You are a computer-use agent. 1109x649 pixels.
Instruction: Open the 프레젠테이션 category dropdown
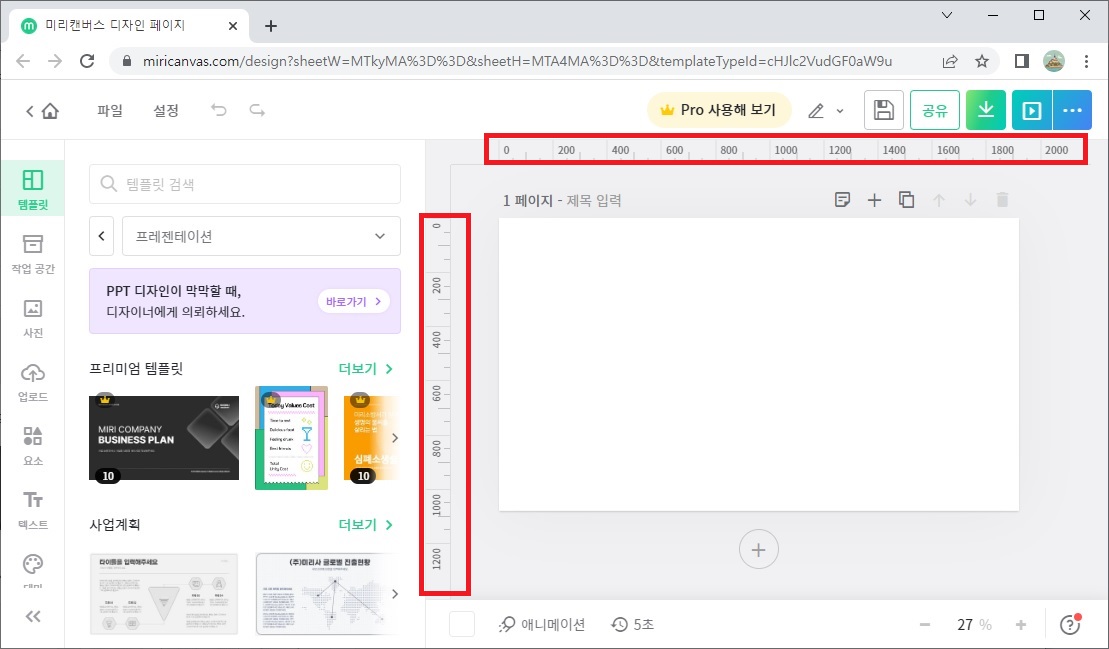(261, 236)
